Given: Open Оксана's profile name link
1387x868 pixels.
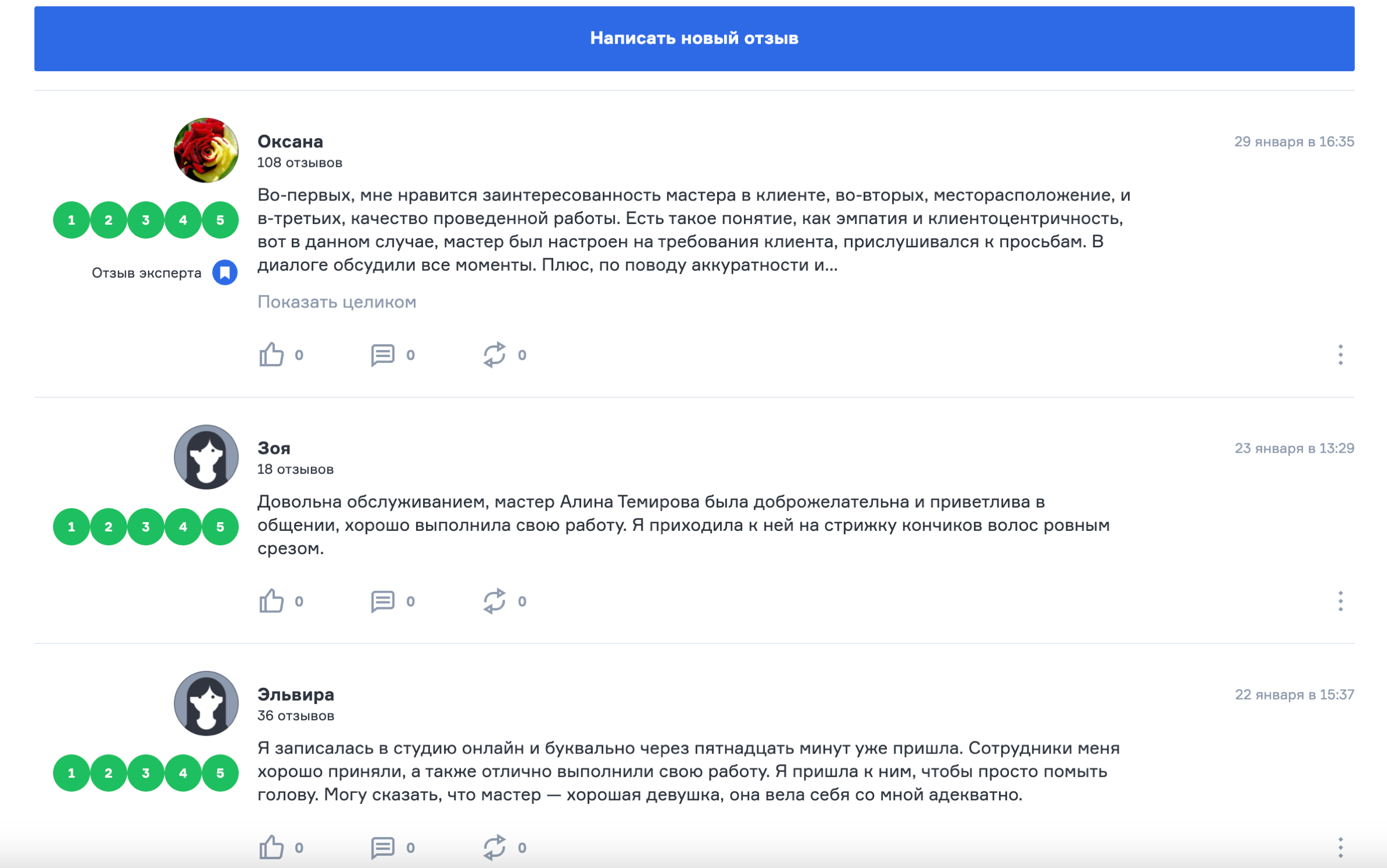Looking at the screenshot, I should pos(290,141).
